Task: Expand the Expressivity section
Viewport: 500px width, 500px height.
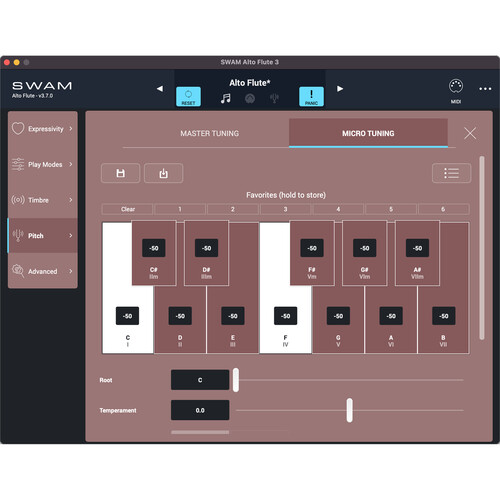Action: (x=43, y=129)
